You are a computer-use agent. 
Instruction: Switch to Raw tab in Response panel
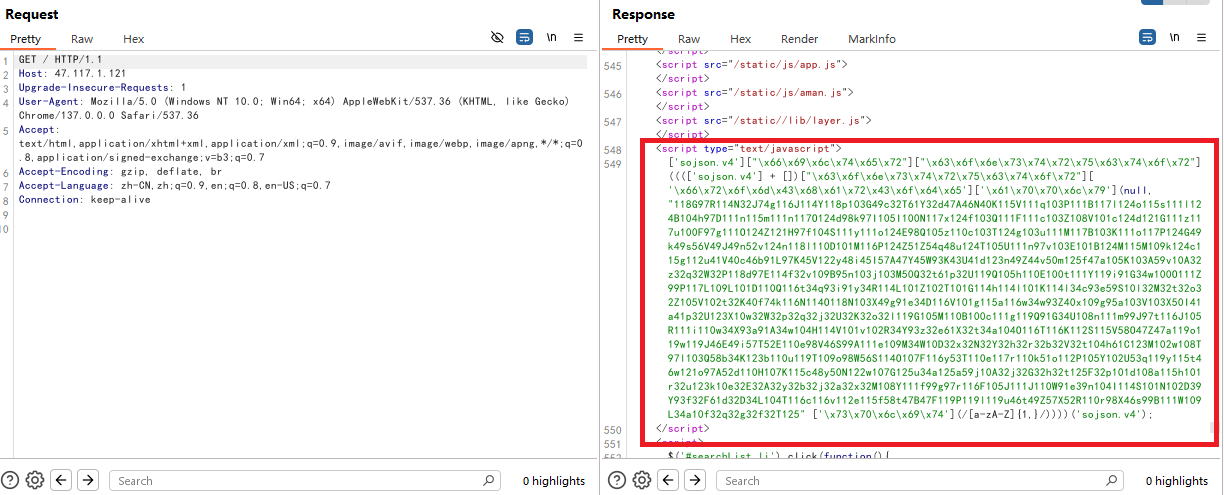(689, 39)
